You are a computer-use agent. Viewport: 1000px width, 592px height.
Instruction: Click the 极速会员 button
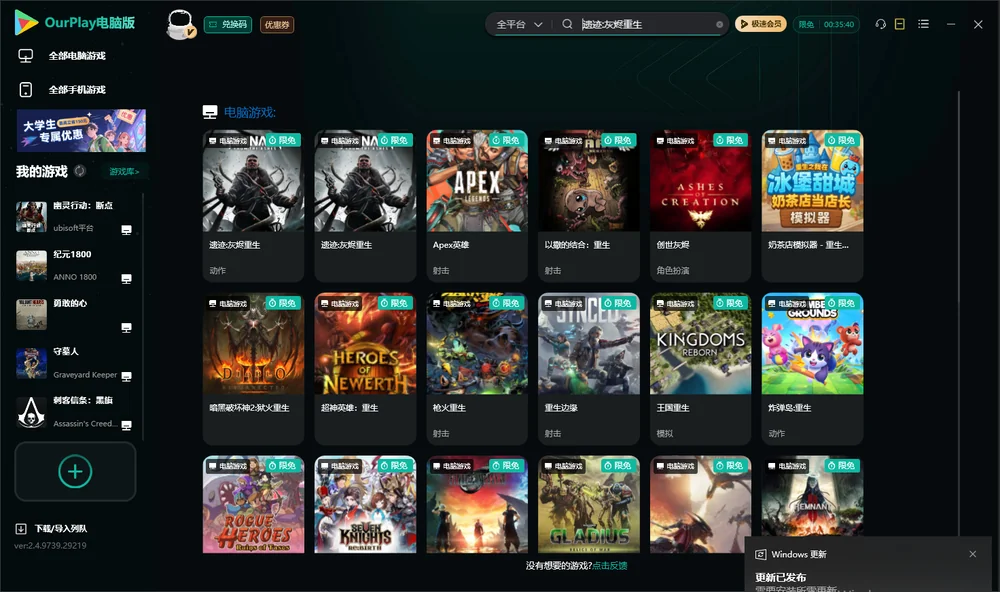pos(760,24)
